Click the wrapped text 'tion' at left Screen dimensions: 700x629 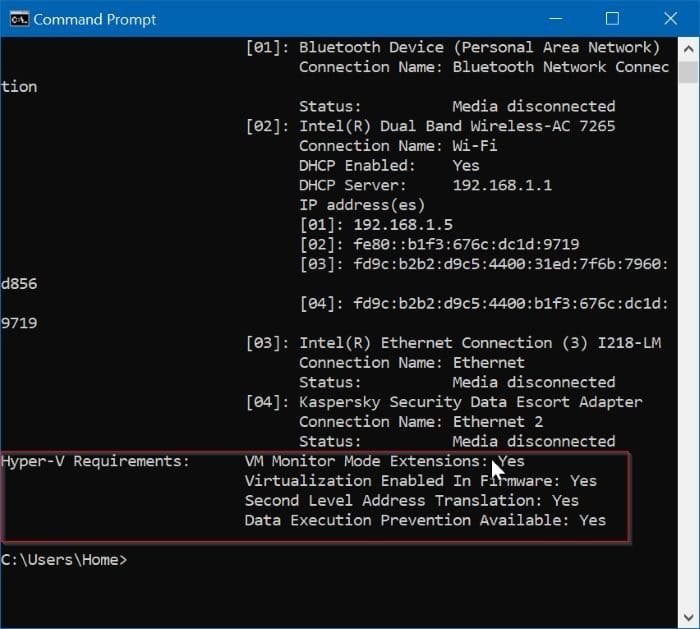[x=19, y=87]
